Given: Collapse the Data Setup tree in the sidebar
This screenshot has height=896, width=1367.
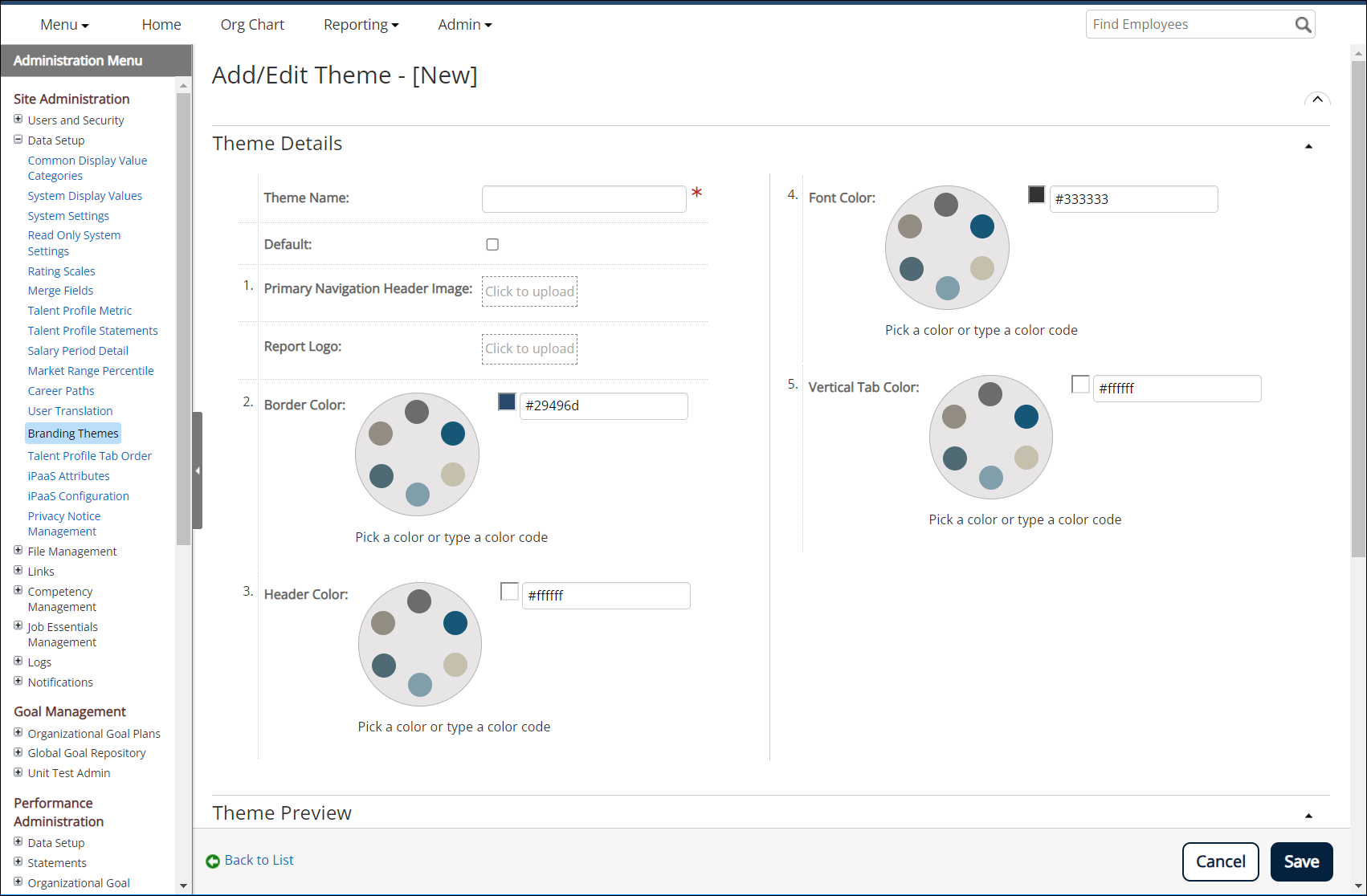Looking at the screenshot, I should (18, 139).
